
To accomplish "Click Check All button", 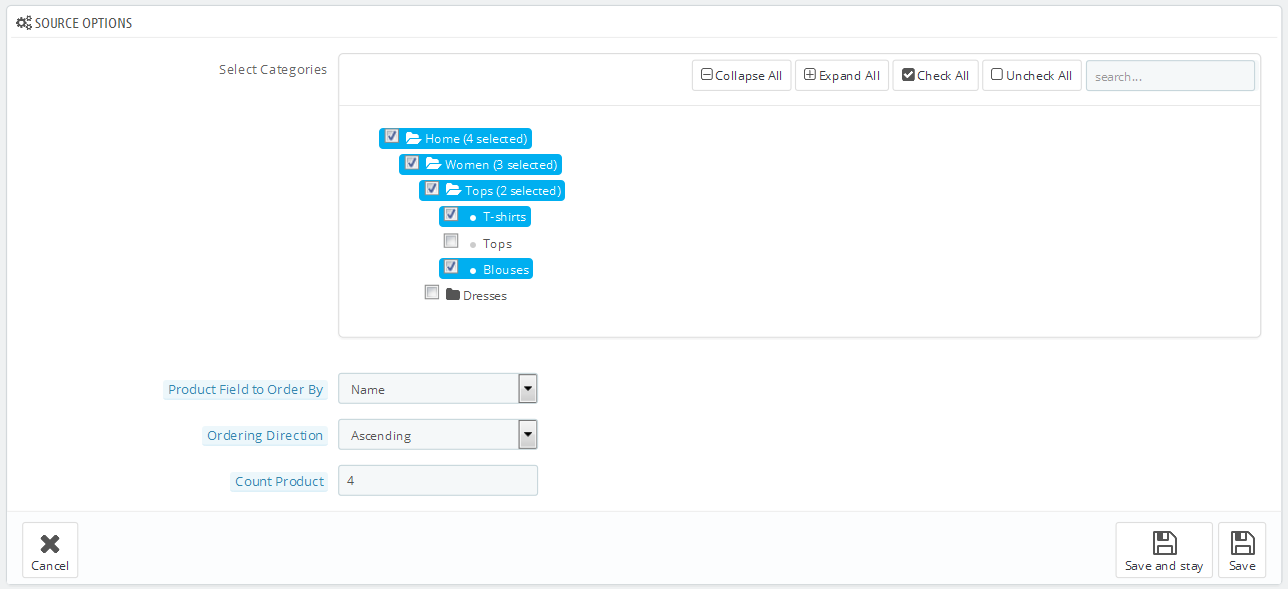I will [x=935, y=76].
